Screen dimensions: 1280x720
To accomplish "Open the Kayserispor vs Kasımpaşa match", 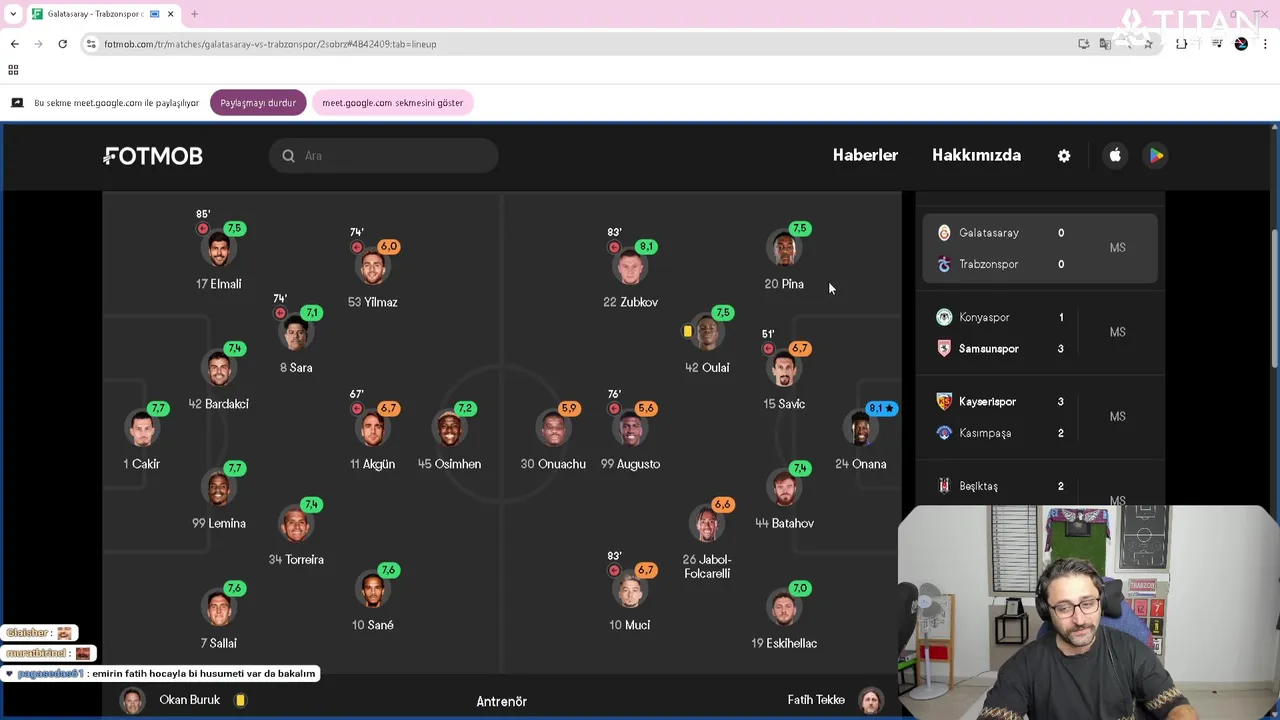I will tap(1040, 417).
